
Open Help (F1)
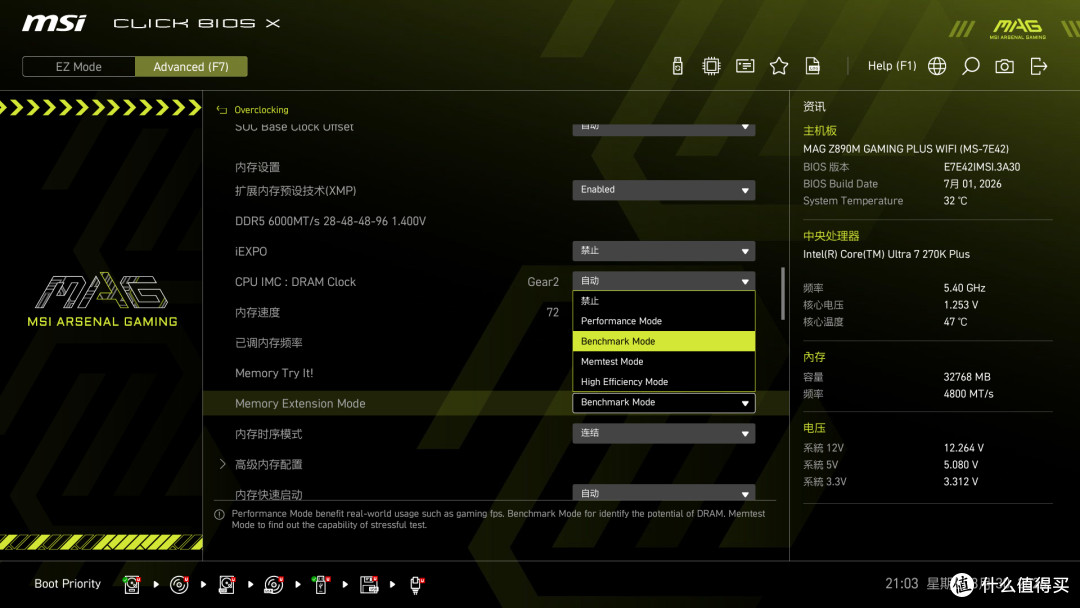[892, 66]
